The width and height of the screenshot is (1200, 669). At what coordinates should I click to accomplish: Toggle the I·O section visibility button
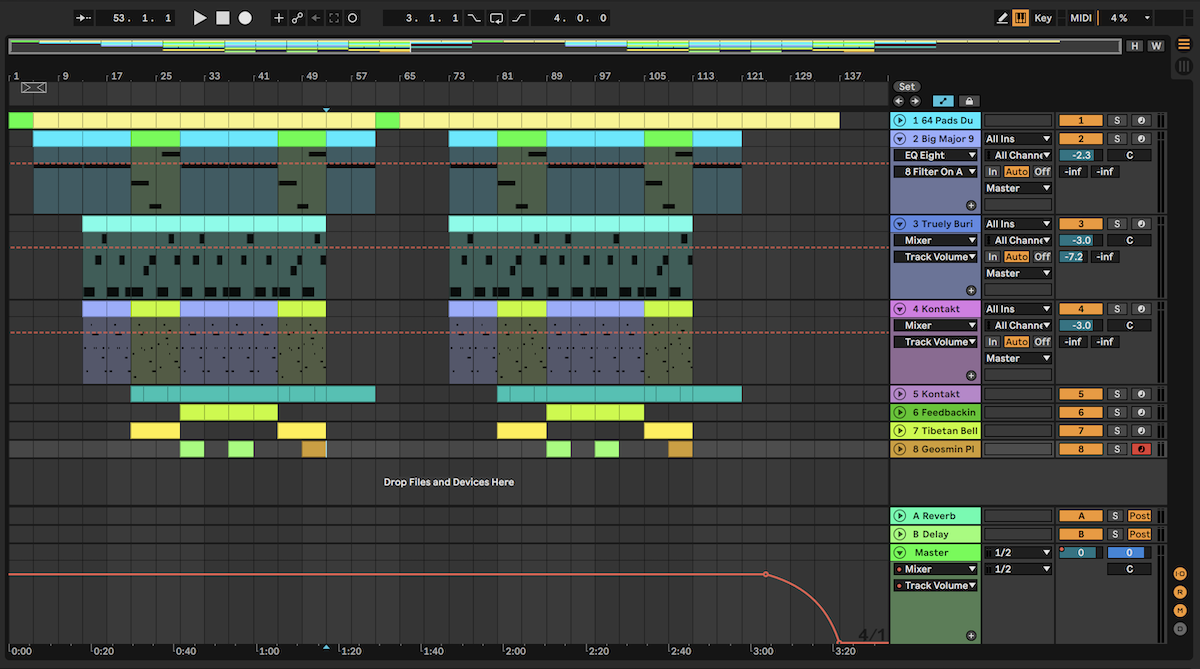coord(1181,573)
